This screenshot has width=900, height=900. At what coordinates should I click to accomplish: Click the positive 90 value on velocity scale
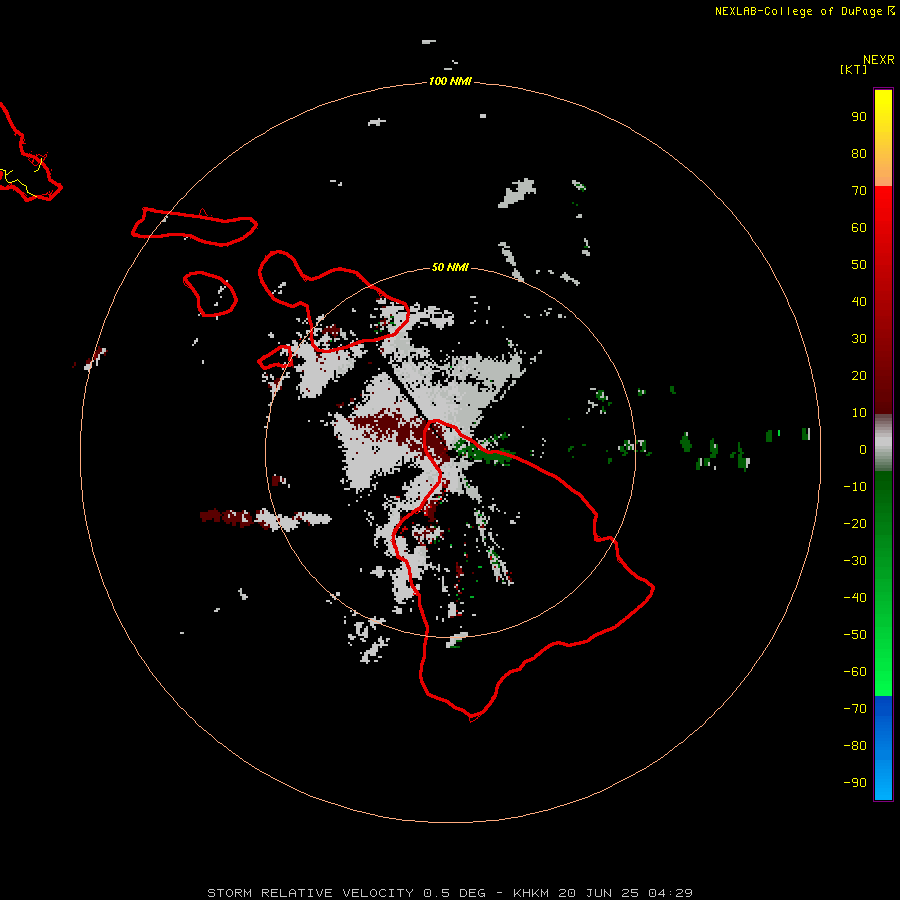pos(859,117)
